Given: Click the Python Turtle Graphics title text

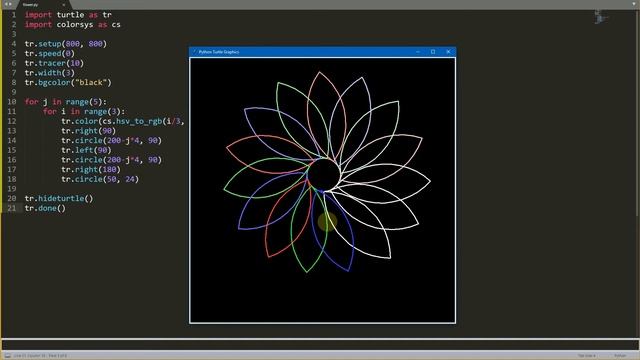Looking at the screenshot, I should [x=219, y=52].
